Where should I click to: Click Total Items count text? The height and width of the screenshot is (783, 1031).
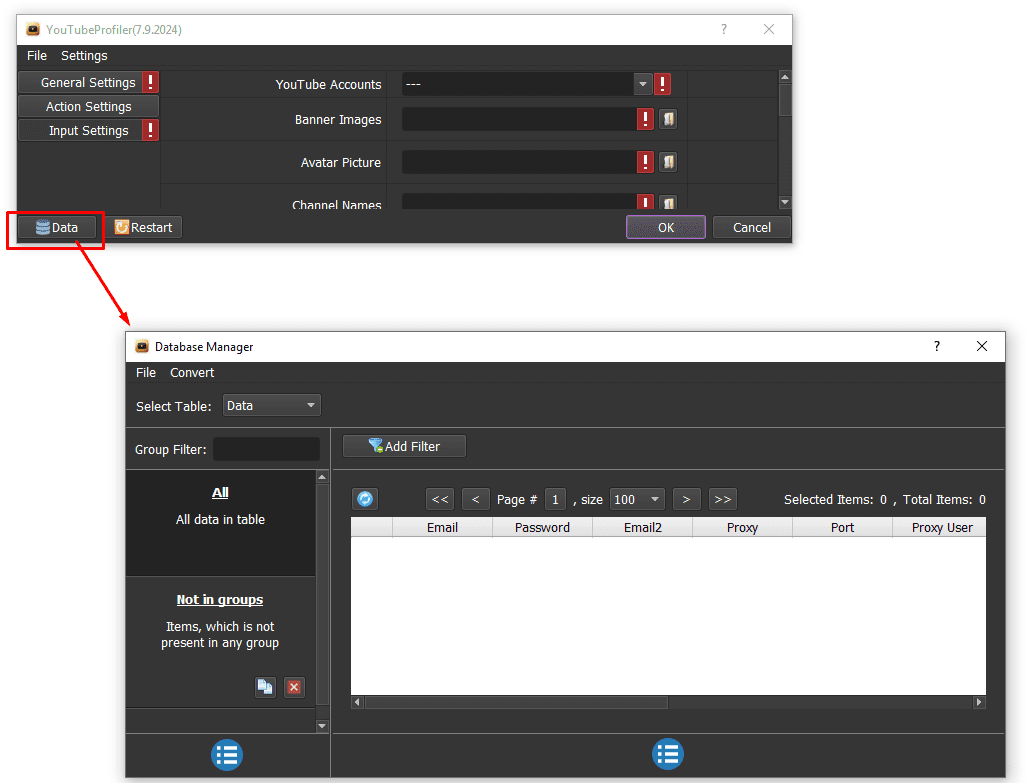pos(944,500)
